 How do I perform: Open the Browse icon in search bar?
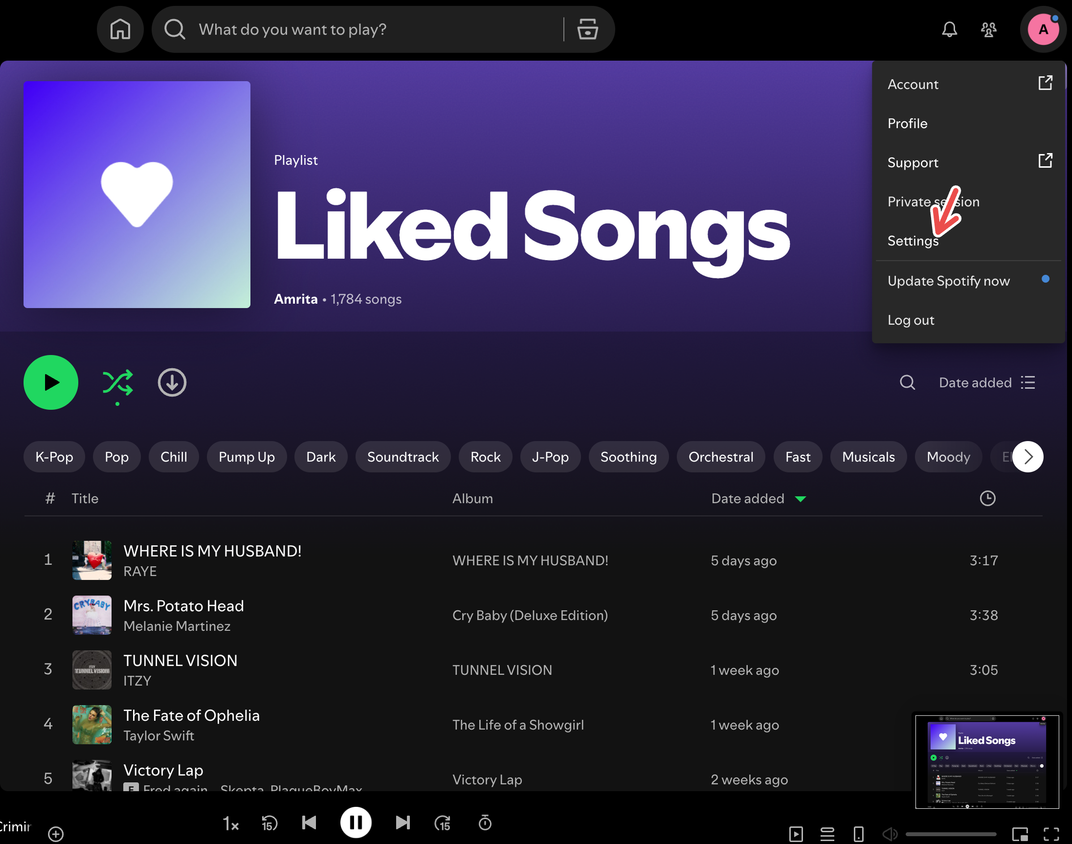click(x=587, y=29)
